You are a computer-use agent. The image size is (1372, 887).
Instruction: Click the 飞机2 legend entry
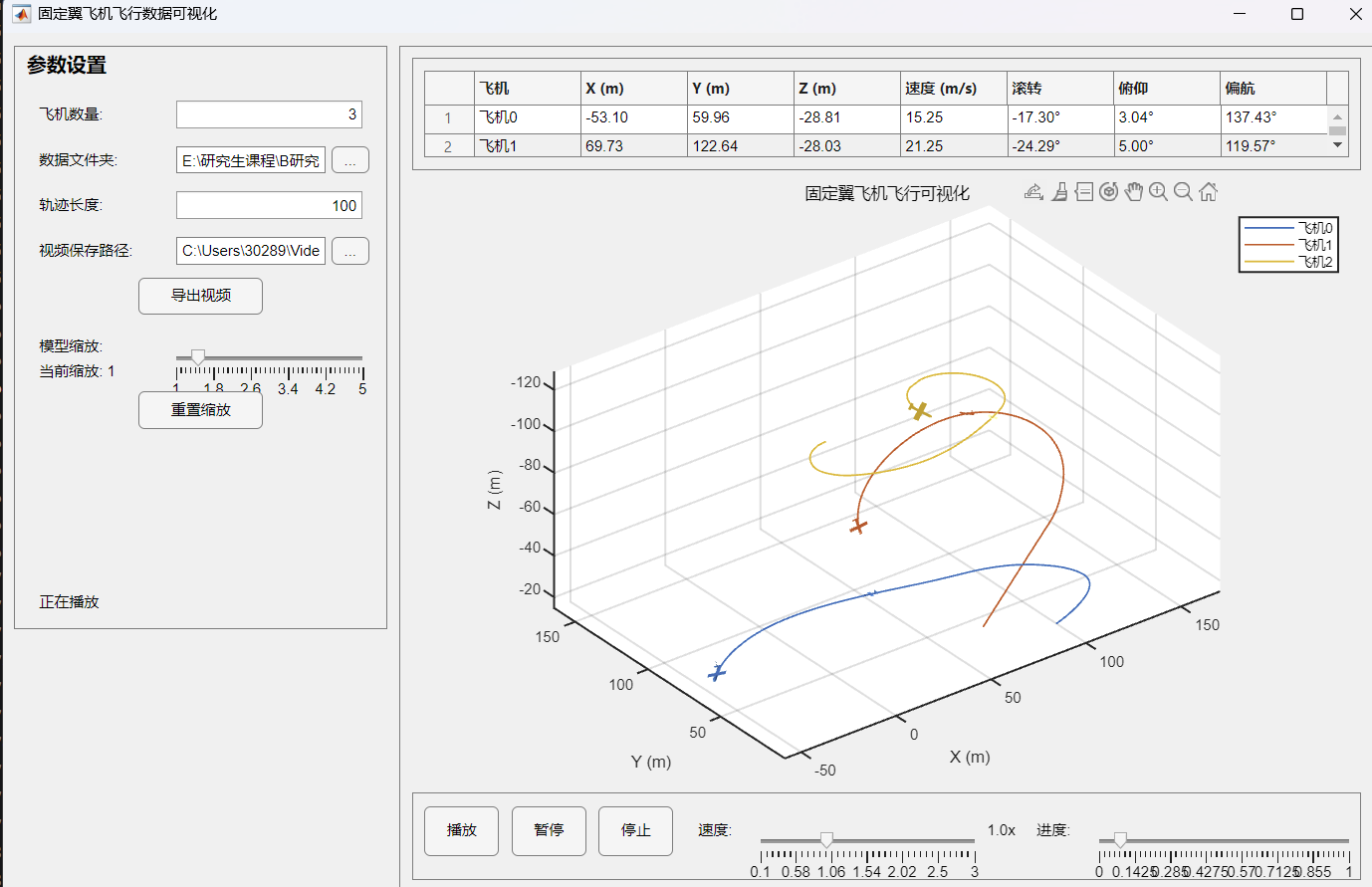pyautogui.click(x=1288, y=262)
